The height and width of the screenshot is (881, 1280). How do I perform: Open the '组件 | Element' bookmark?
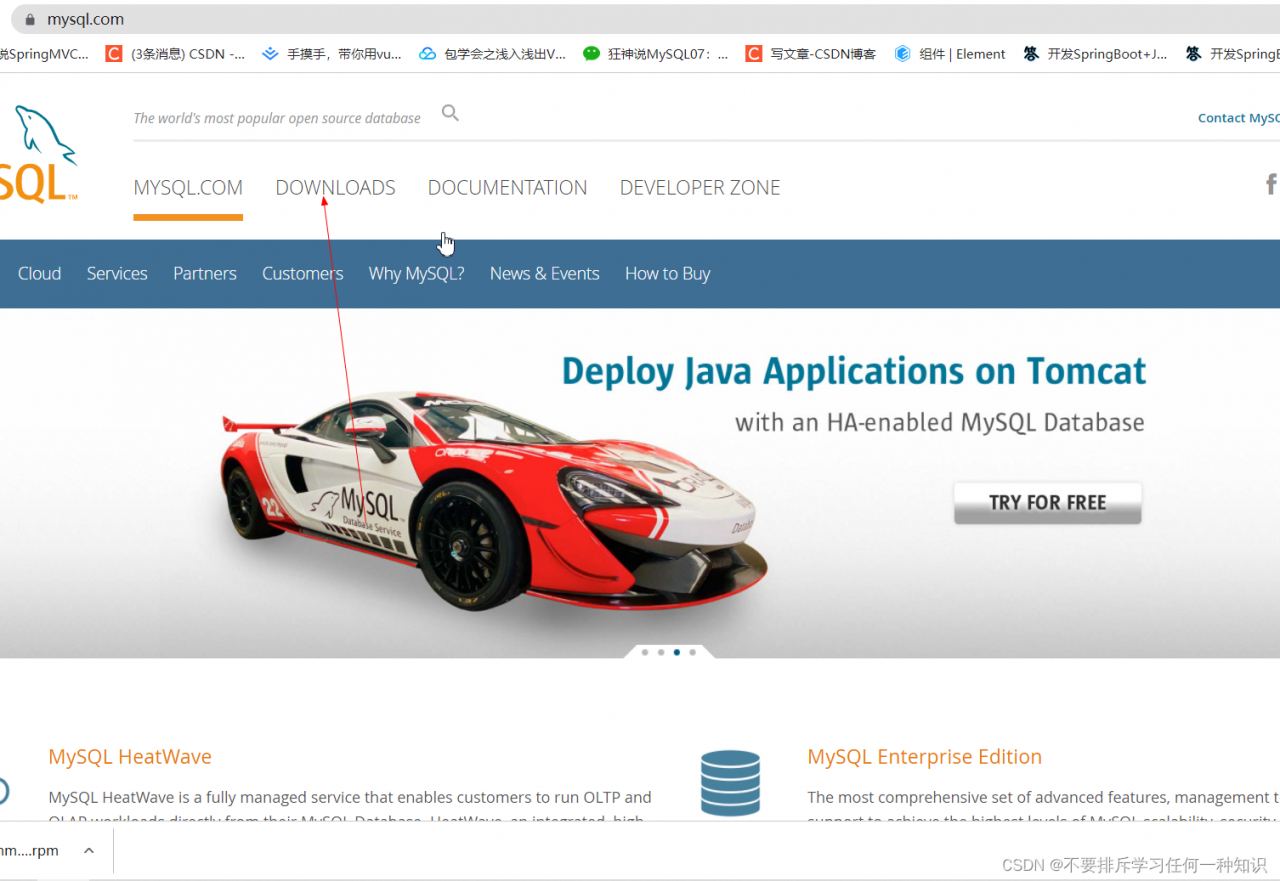[x=950, y=54]
